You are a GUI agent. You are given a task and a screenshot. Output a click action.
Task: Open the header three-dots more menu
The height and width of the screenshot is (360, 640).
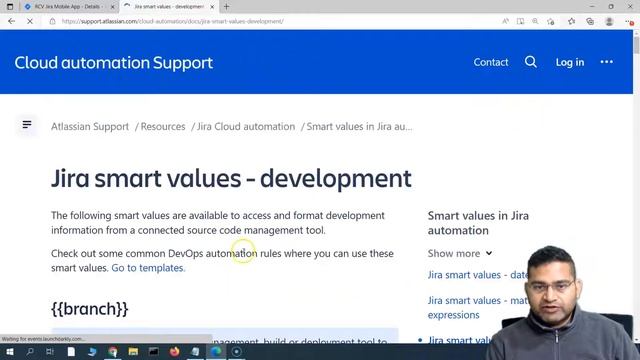(607, 62)
